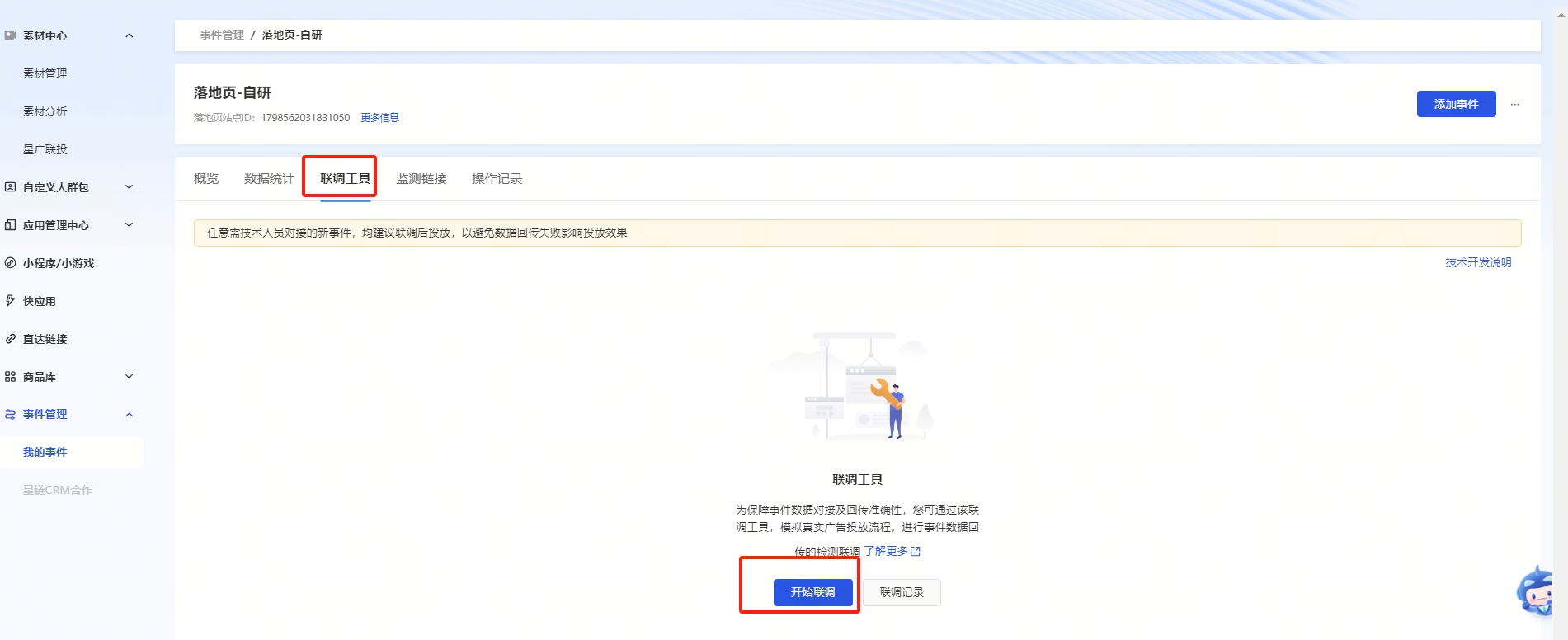1568x640 pixels.
Task: Switch to the 监测链接 tab
Action: coord(421,179)
